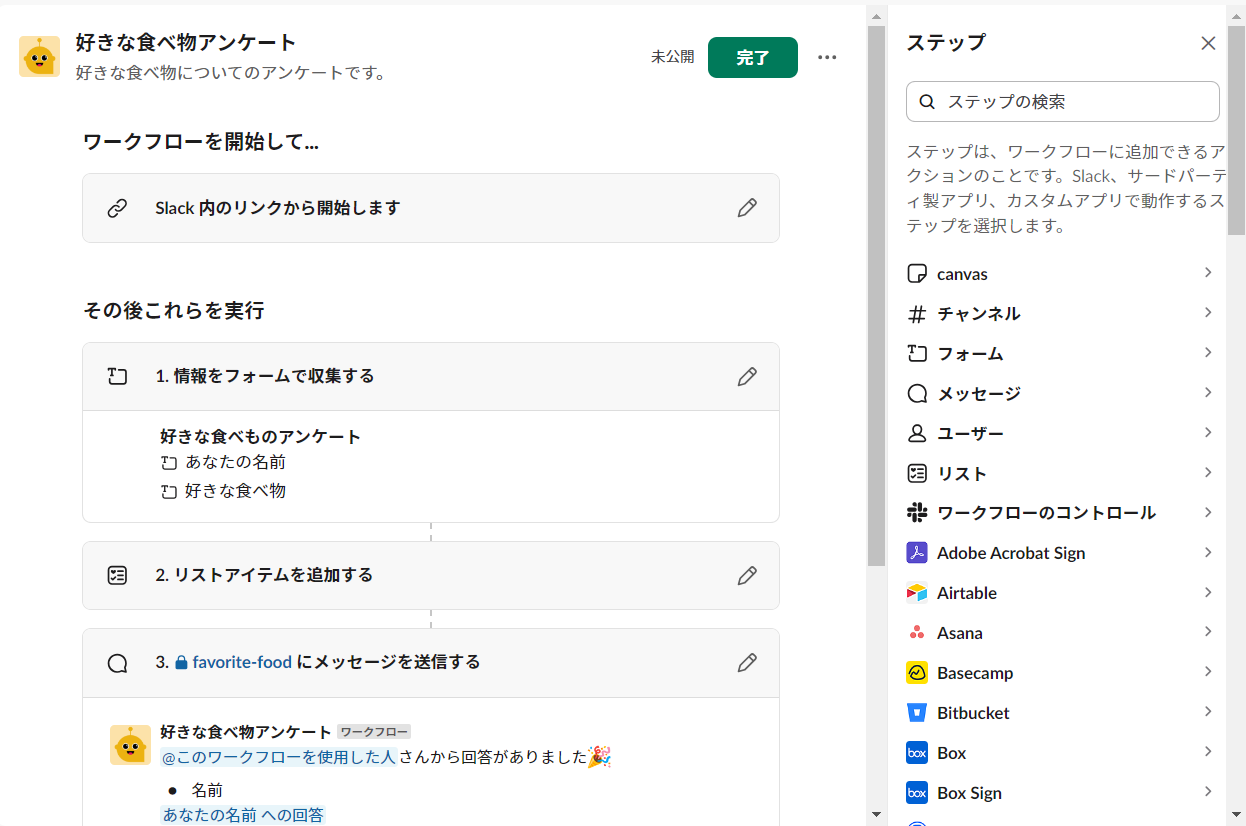The height and width of the screenshot is (826, 1246).
Task: Click the 好きな食べ物 form field row
Action: (x=224, y=491)
